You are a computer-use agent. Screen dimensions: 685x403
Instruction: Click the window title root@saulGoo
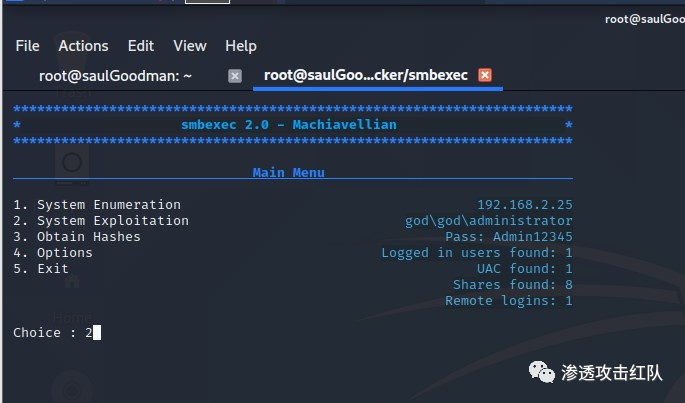click(x=644, y=19)
